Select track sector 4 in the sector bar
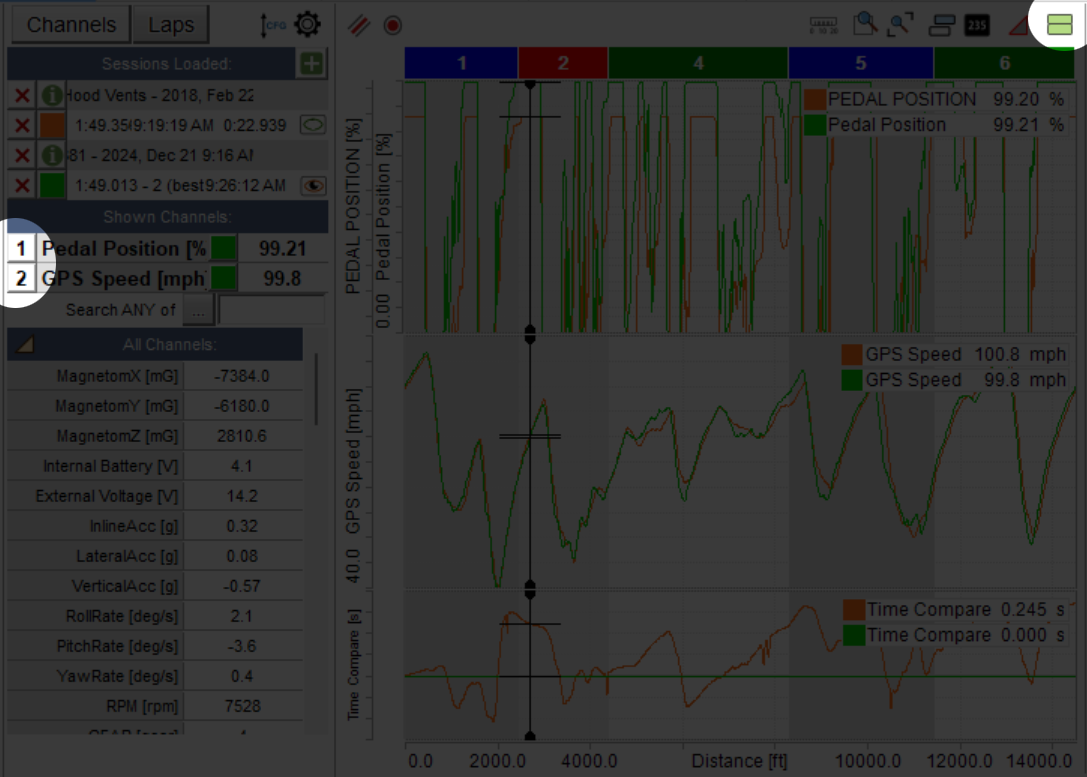This screenshot has width=1087, height=777. pos(698,63)
